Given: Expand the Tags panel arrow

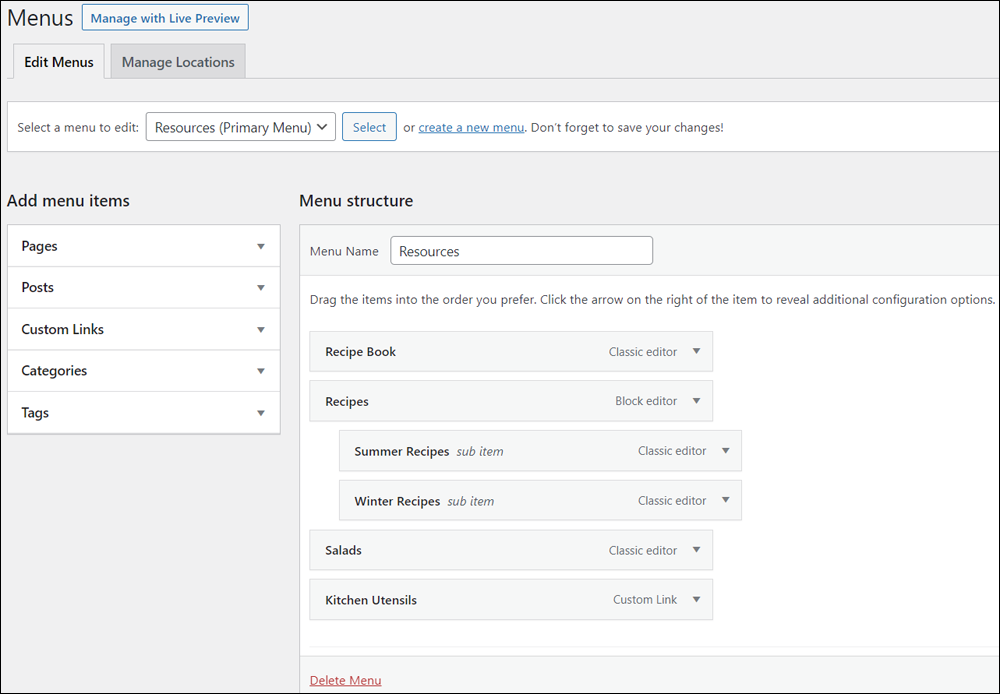Looking at the screenshot, I should (261, 413).
